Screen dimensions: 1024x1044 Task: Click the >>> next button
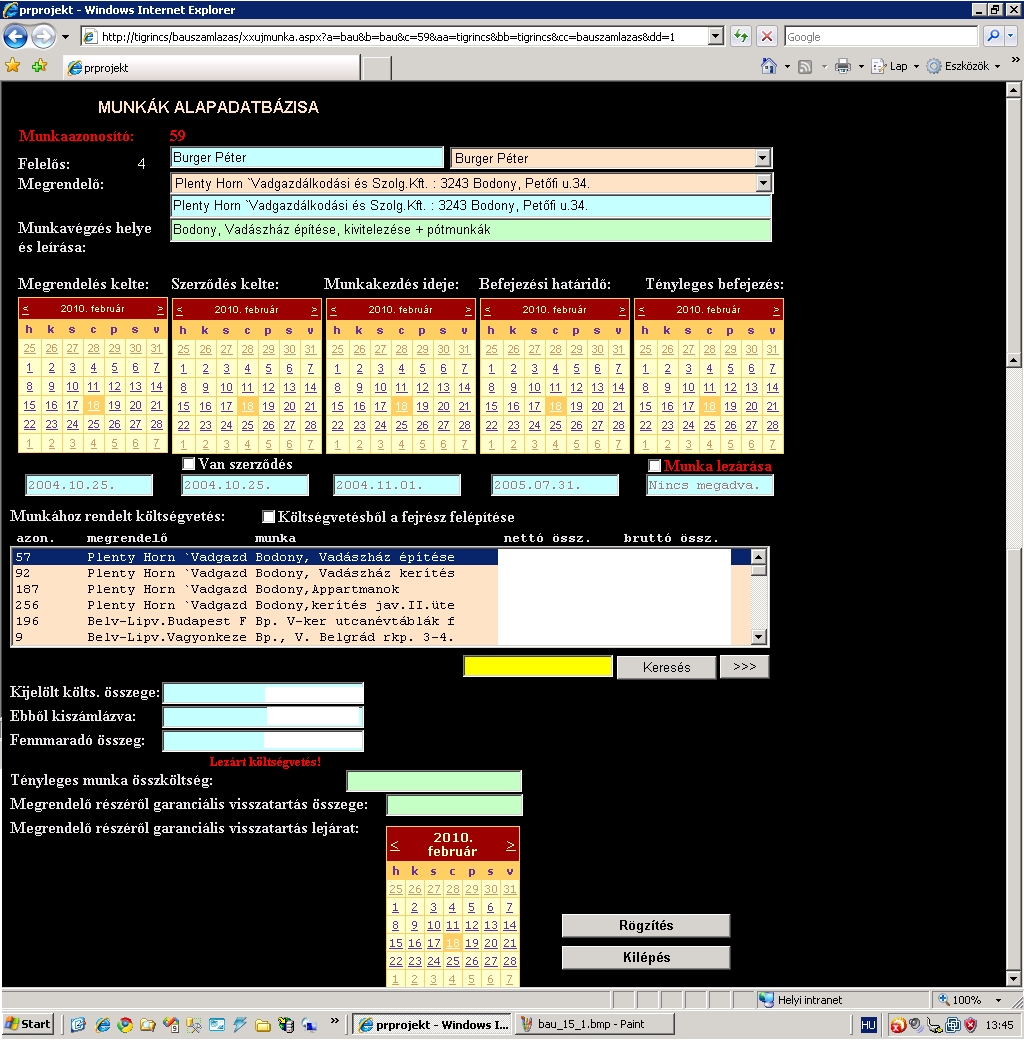tap(744, 666)
